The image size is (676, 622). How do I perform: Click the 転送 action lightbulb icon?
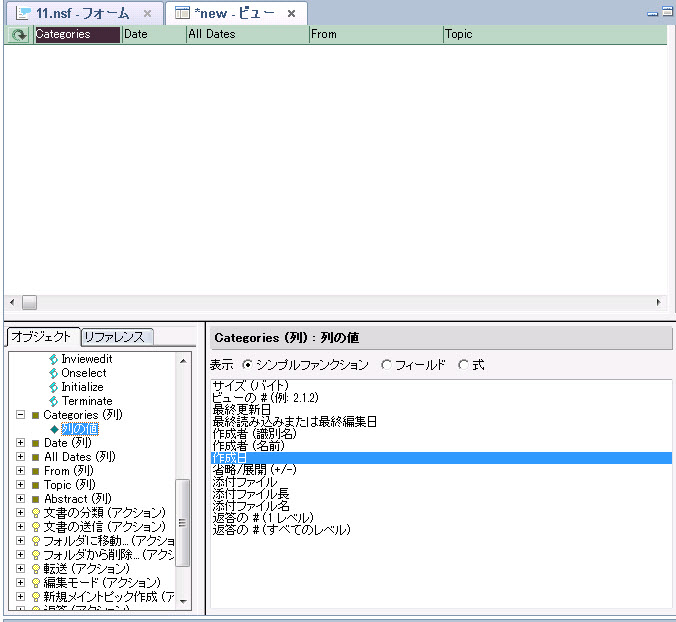pyautogui.click(x=36, y=569)
